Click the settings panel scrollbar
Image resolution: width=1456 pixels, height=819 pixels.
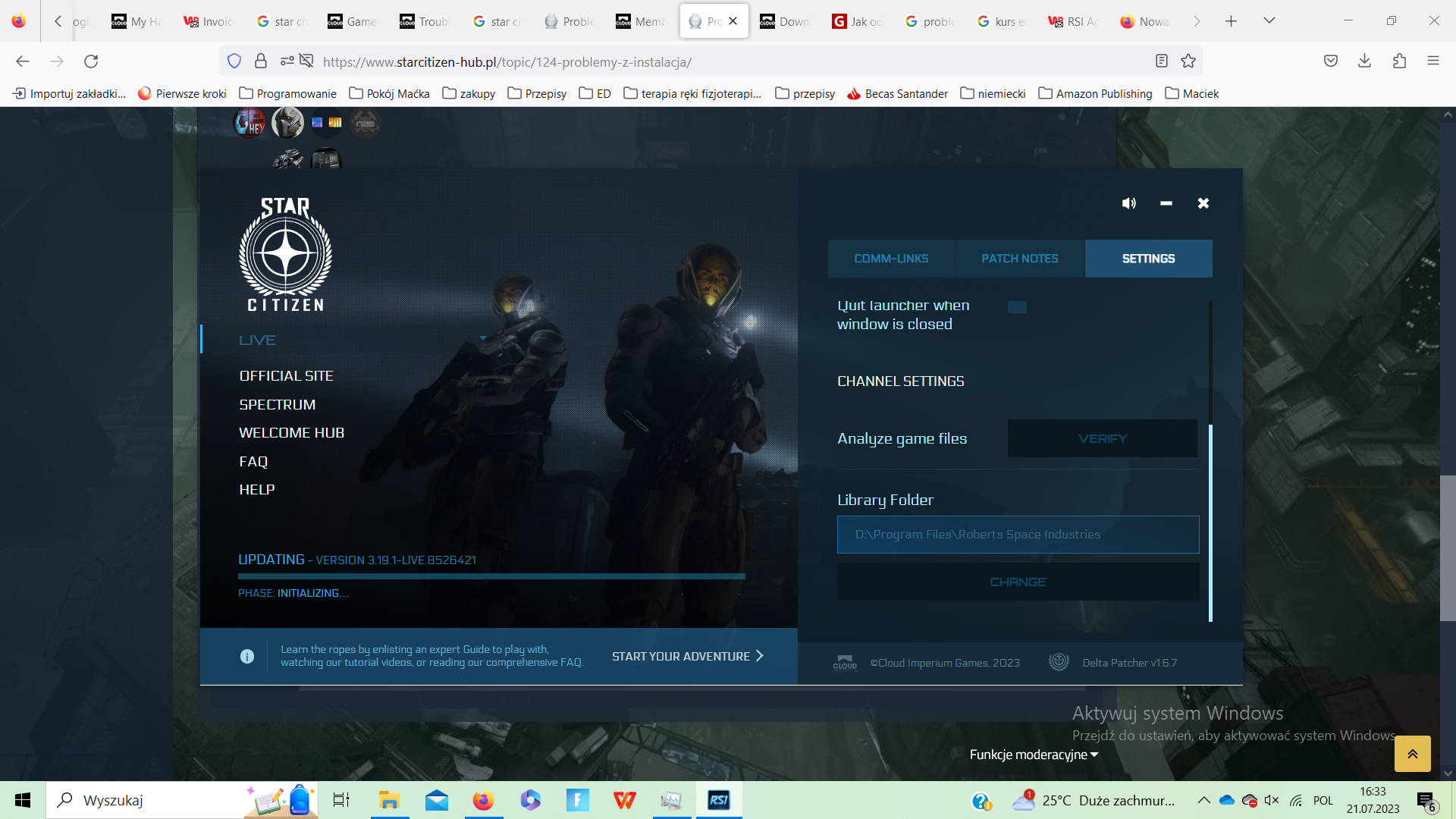[1210, 522]
